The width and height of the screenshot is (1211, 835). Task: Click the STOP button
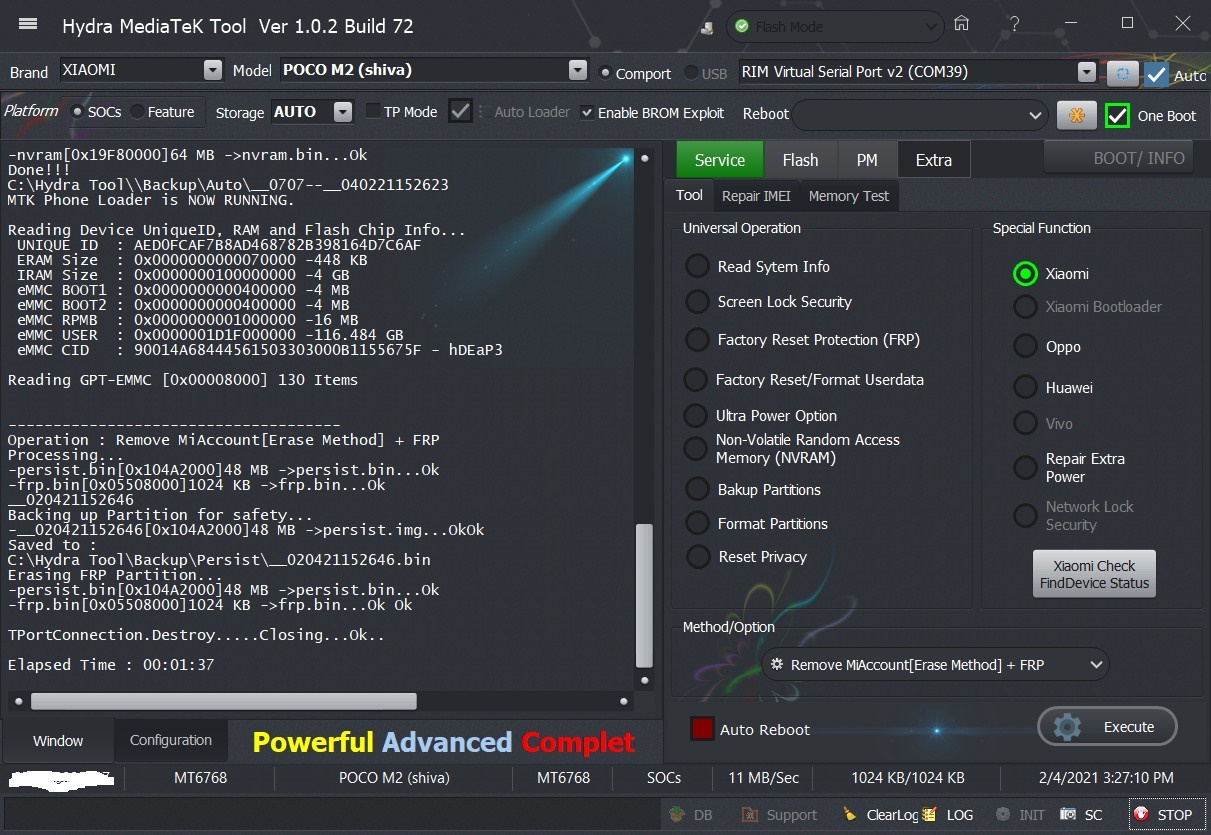click(1166, 815)
